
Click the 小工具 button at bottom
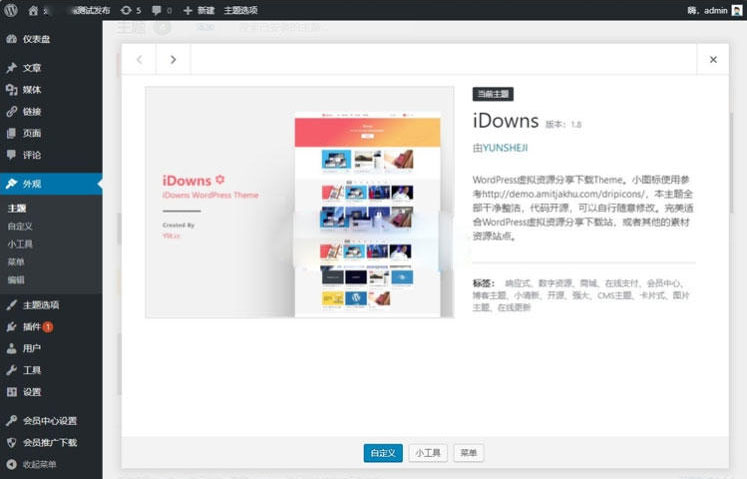tap(428, 453)
